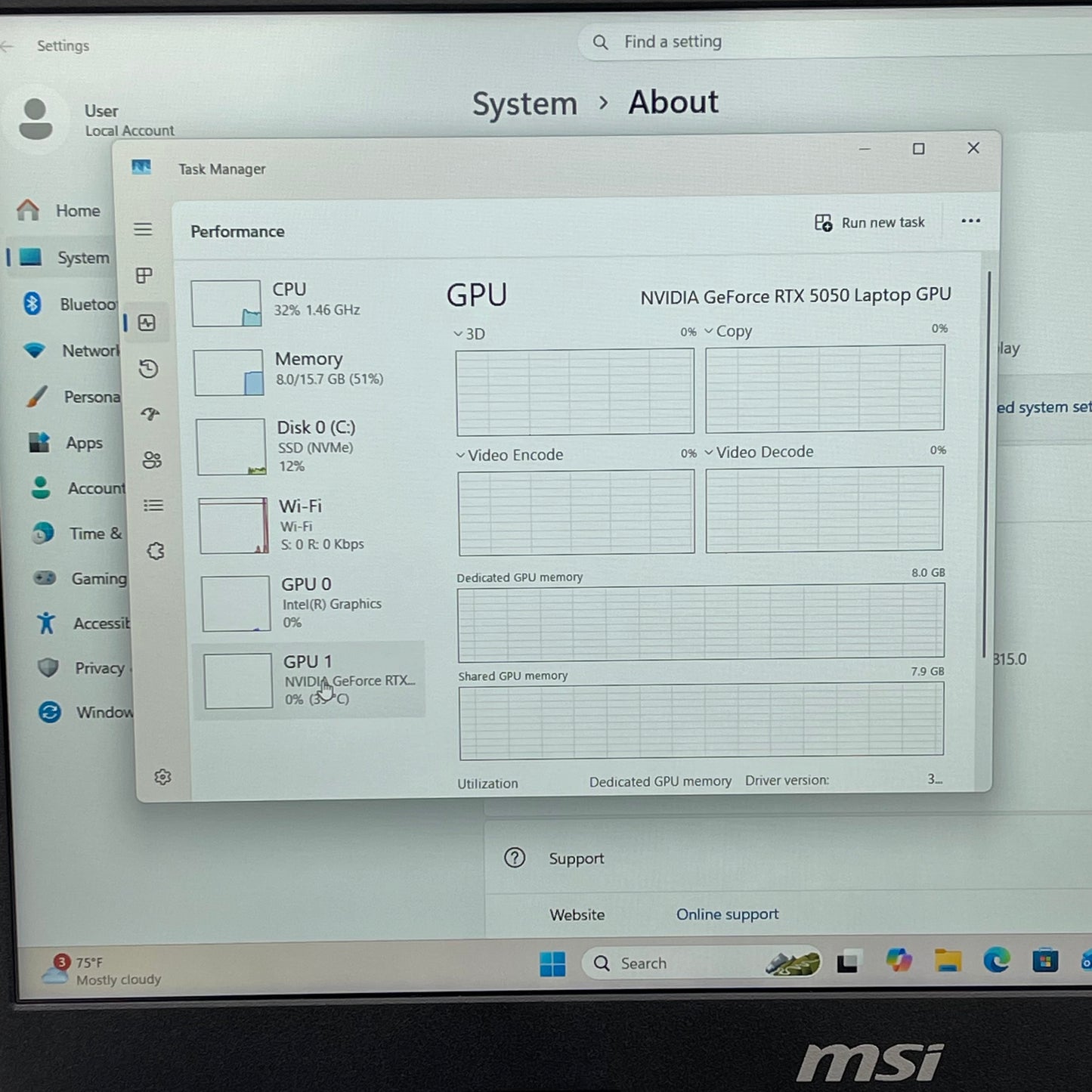Open Services icon in Task Manager sidebar
The height and width of the screenshot is (1092, 1092).
pos(156,551)
